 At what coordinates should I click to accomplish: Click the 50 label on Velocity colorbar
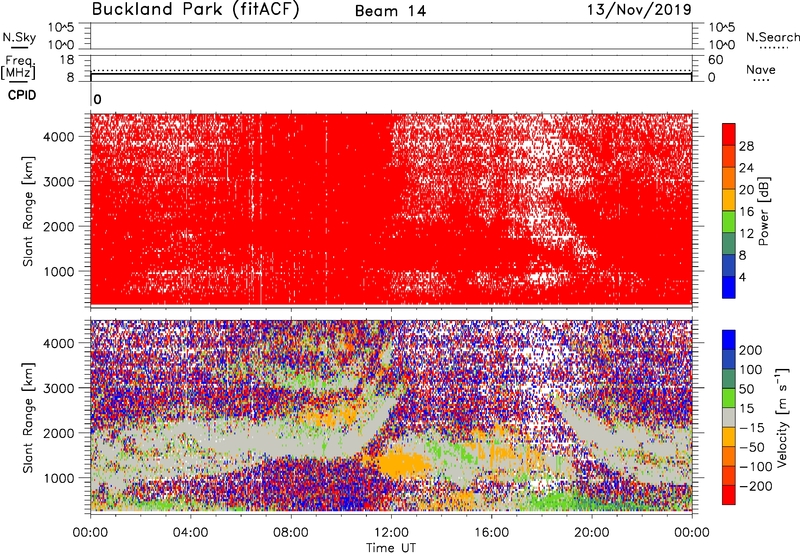(746, 389)
